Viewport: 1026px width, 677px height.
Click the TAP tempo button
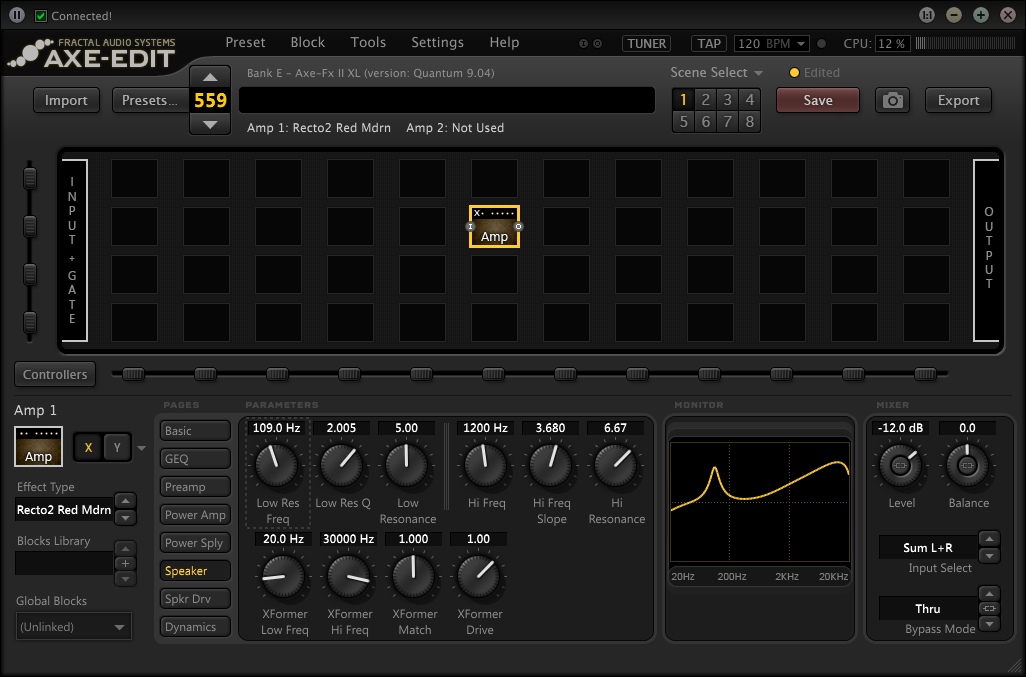pyautogui.click(x=709, y=44)
